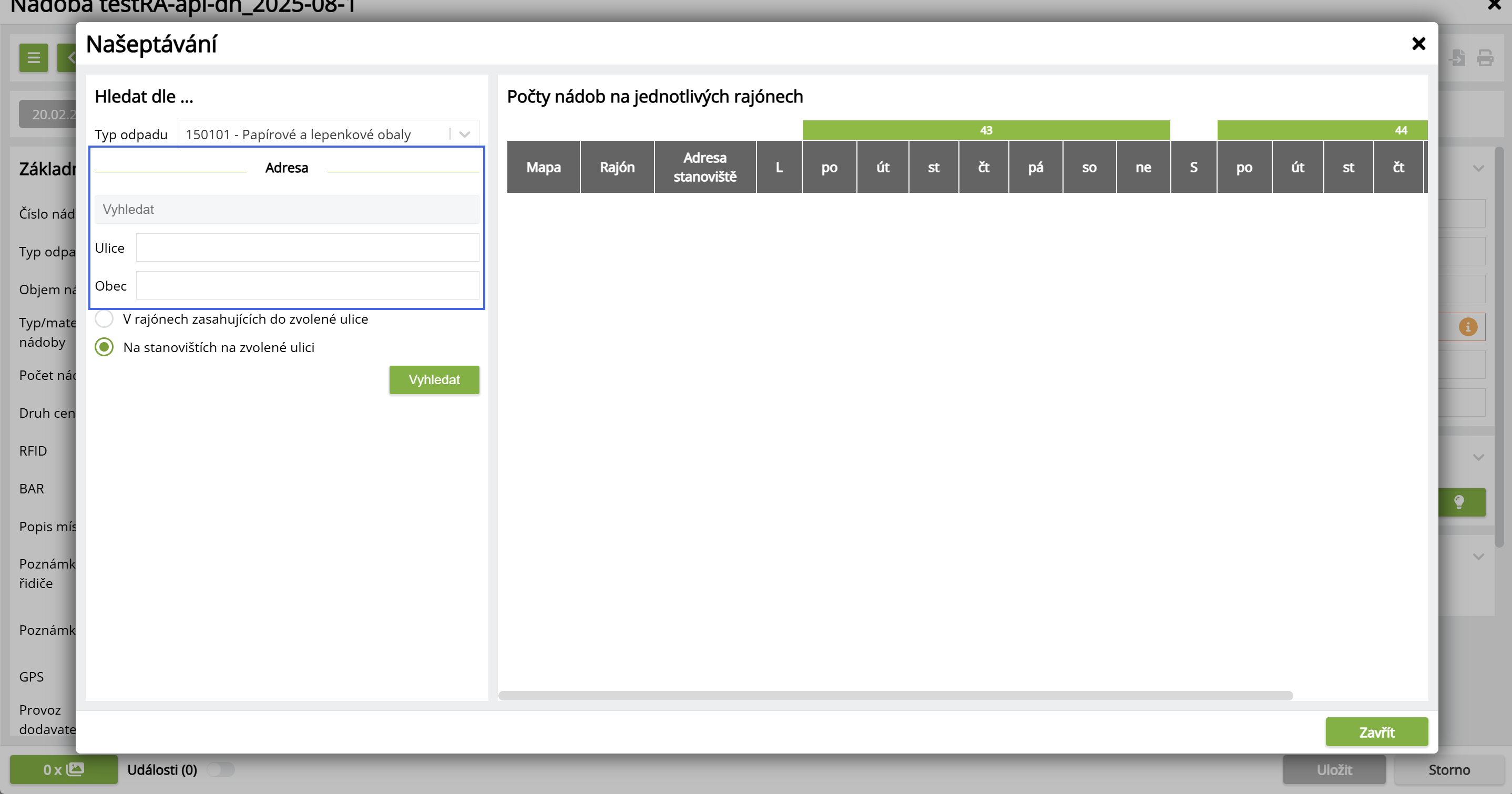Select 'Na stanovištích na zvolené ulici' option
This screenshot has width=1512, height=794.
pyautogui.click(x=105, y=347)
